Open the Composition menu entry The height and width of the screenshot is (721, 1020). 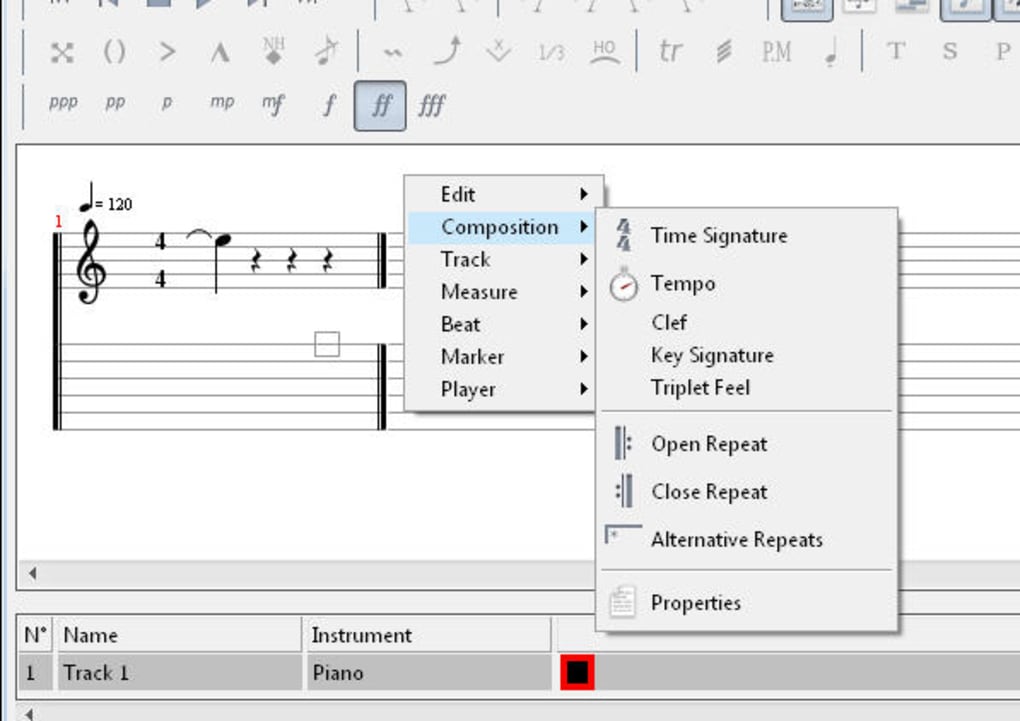(x=499, y=227)
